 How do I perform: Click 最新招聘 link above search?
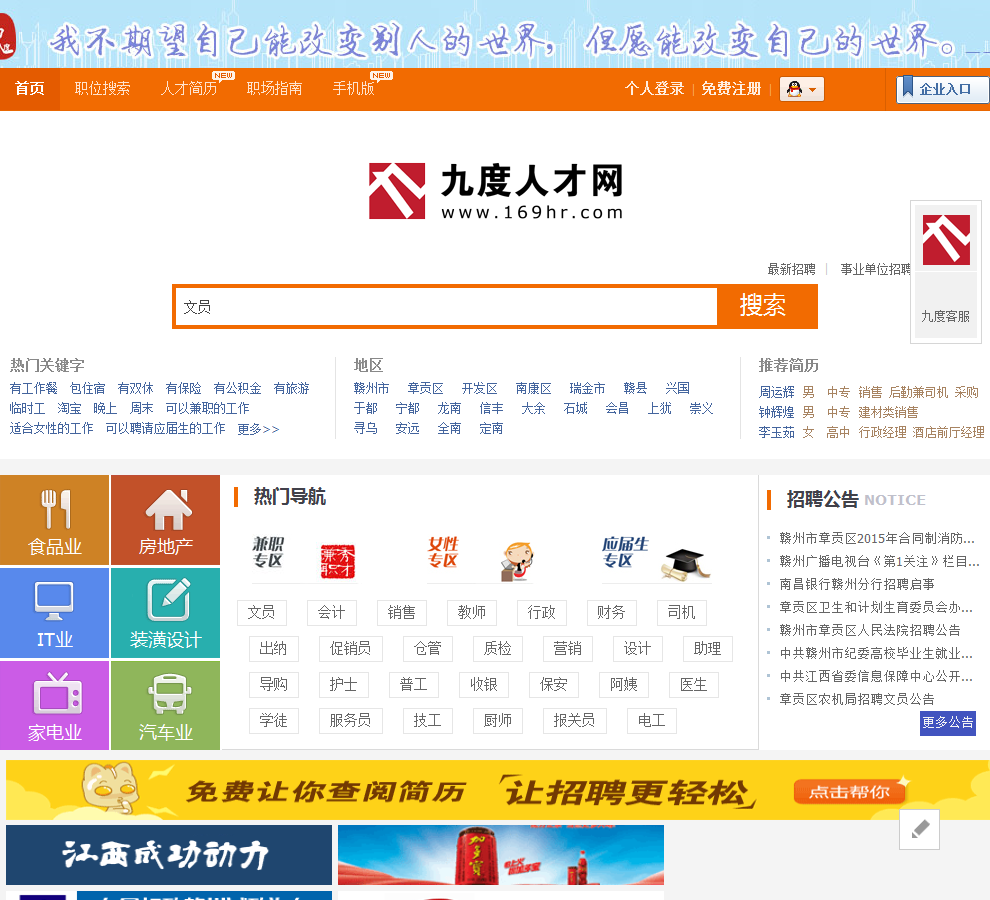(x=791, y=269)
